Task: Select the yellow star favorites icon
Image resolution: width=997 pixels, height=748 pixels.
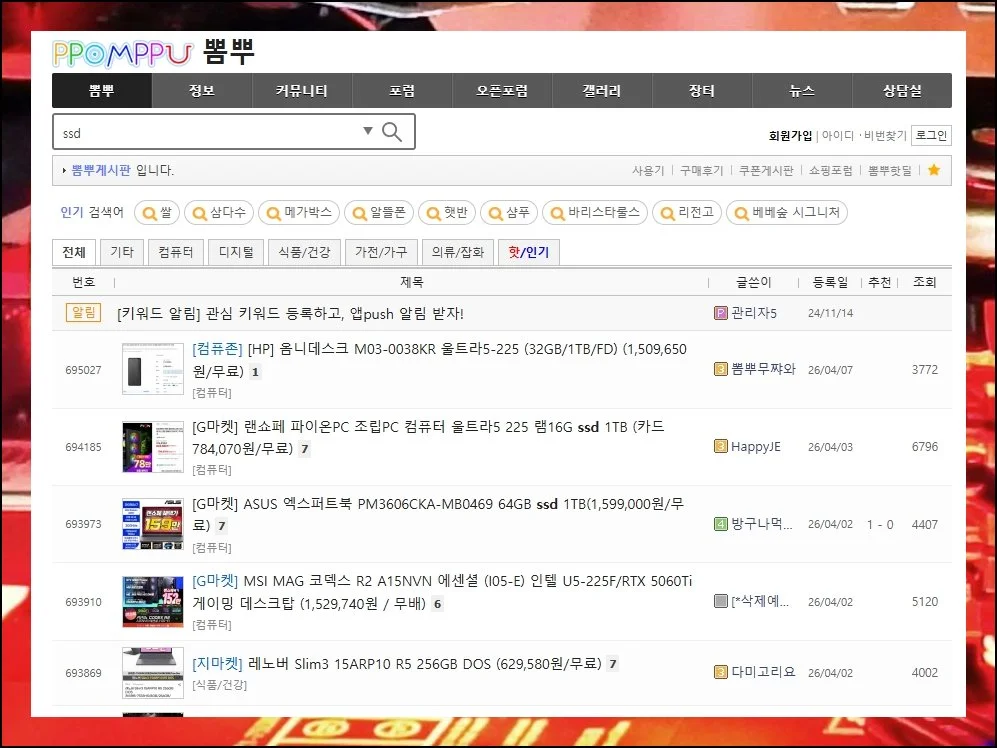Action: pyautogui.click(x=936, y=170)
